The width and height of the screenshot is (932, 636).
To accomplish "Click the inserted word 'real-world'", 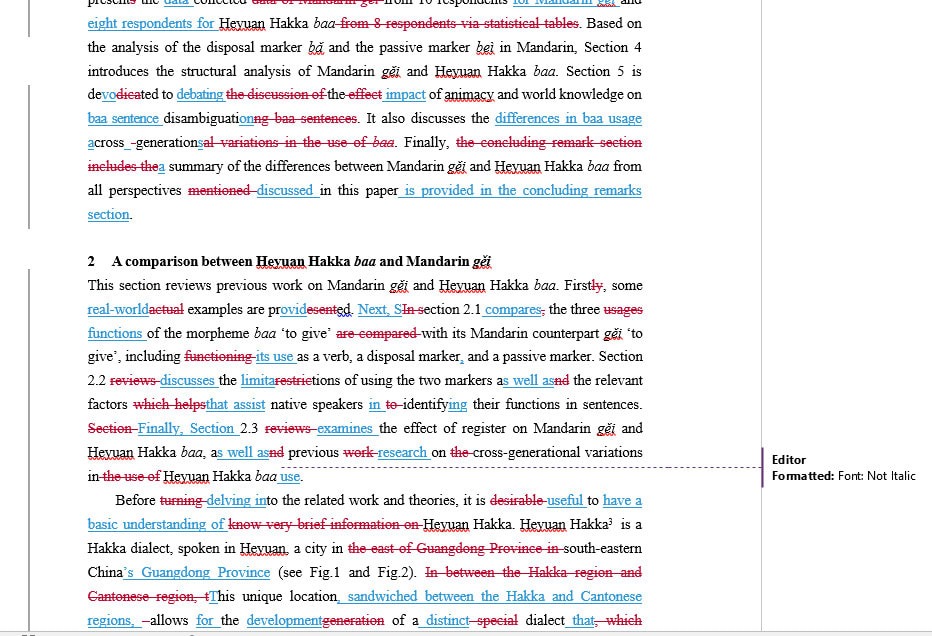I will (118, 310).
